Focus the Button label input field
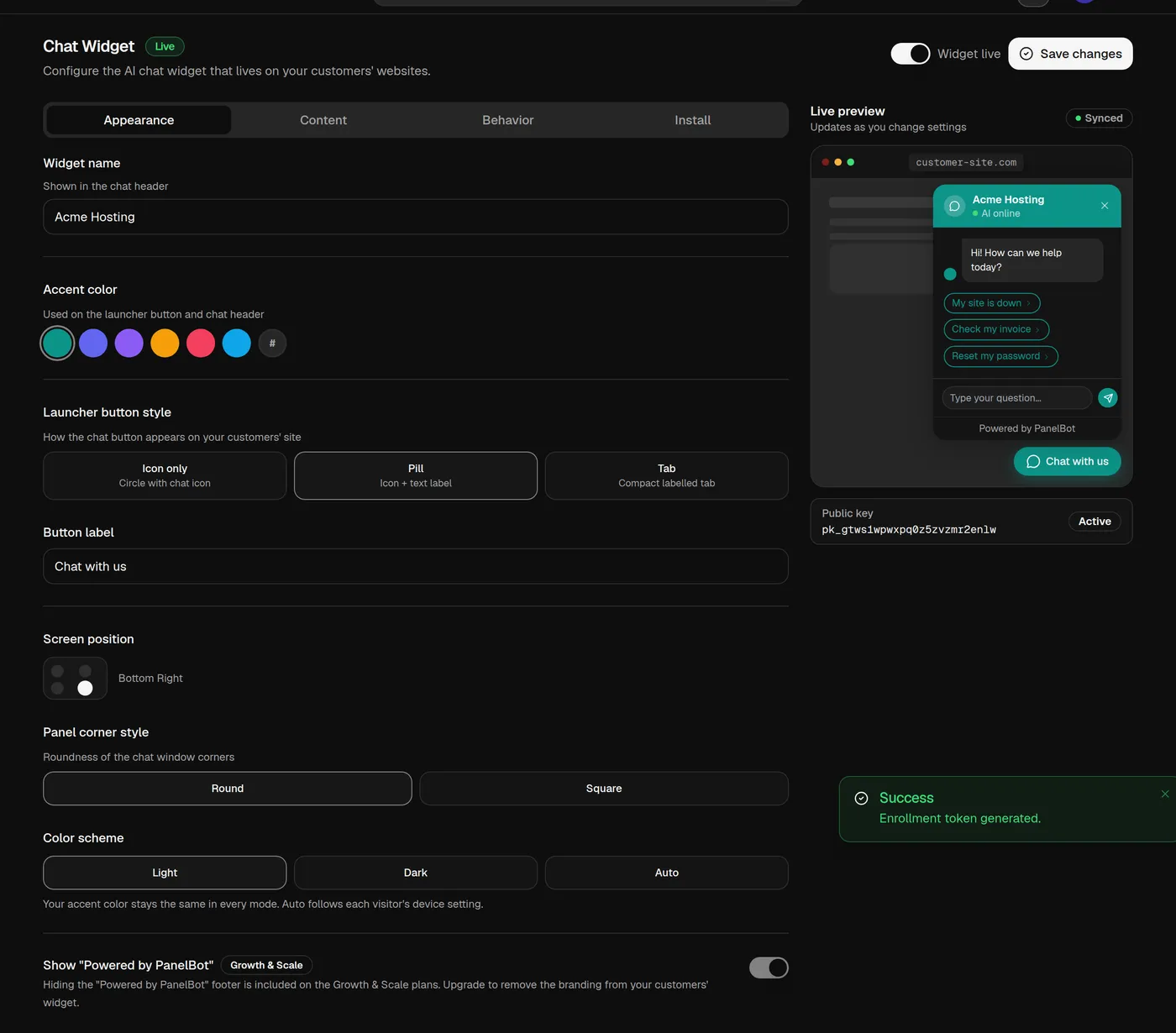1176x1033 pixels. [x=416, y=567]
